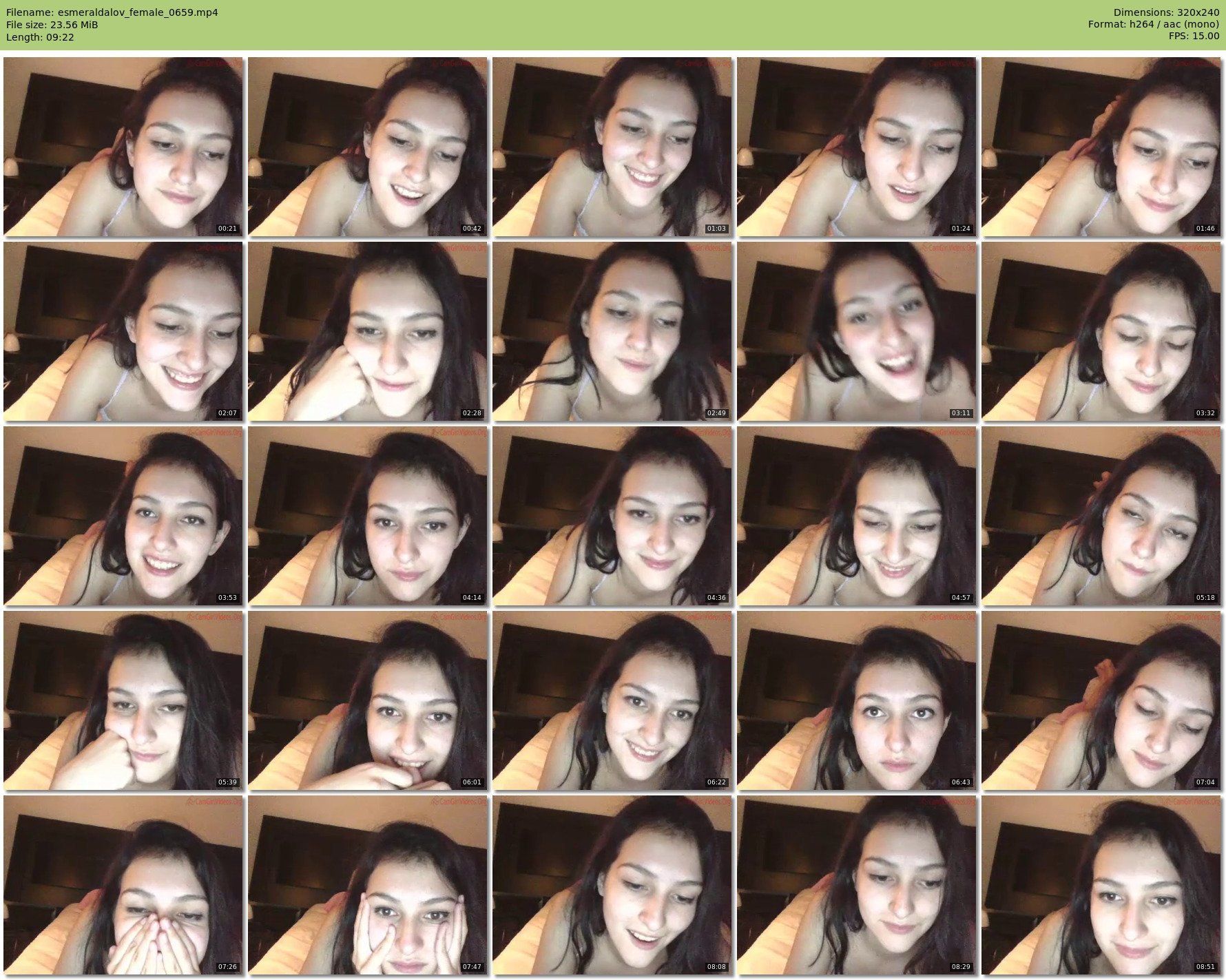Click the thumbnail stamped 00:42

coord(368,147)
